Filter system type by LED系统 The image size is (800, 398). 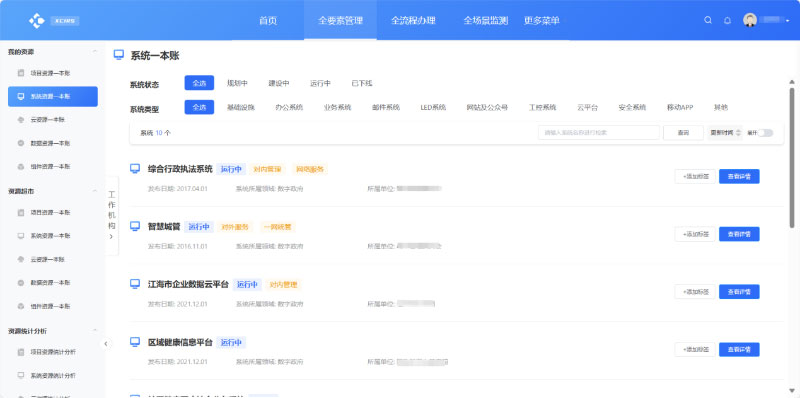[x=433, y=107]
